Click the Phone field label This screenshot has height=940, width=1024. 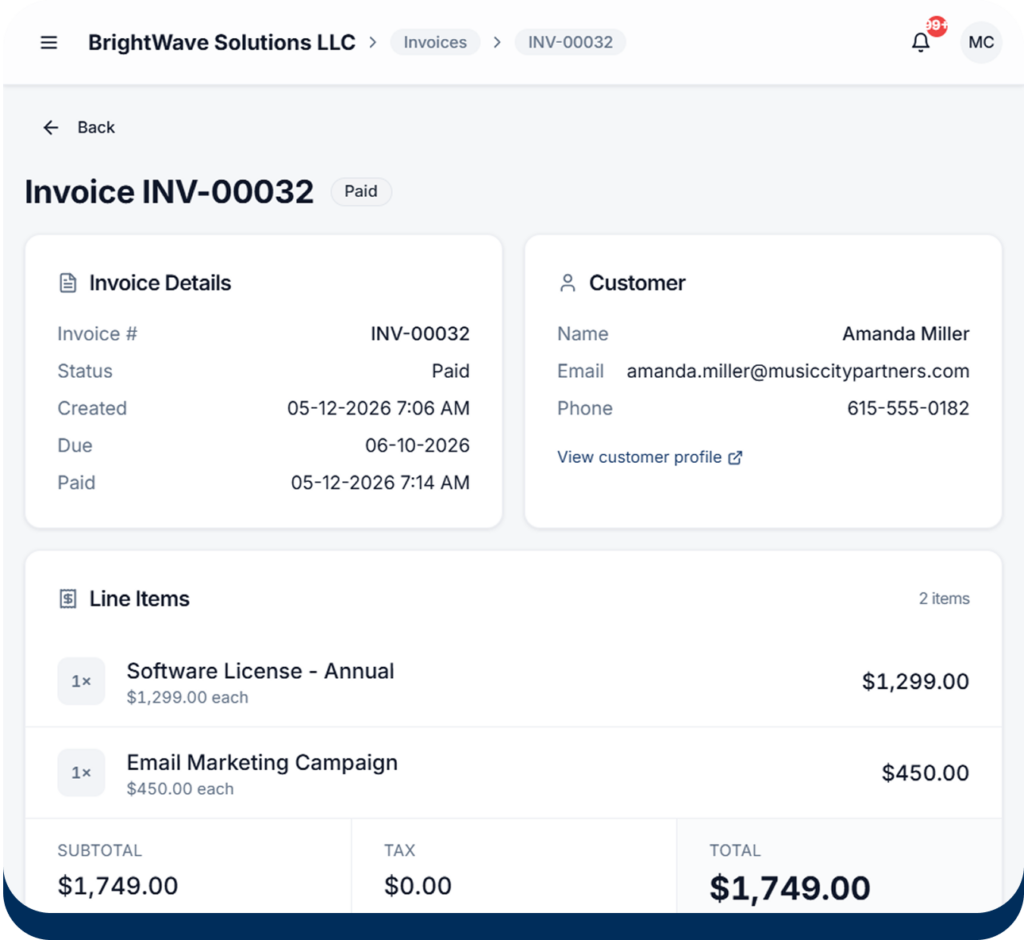click(x=584, y=408)
